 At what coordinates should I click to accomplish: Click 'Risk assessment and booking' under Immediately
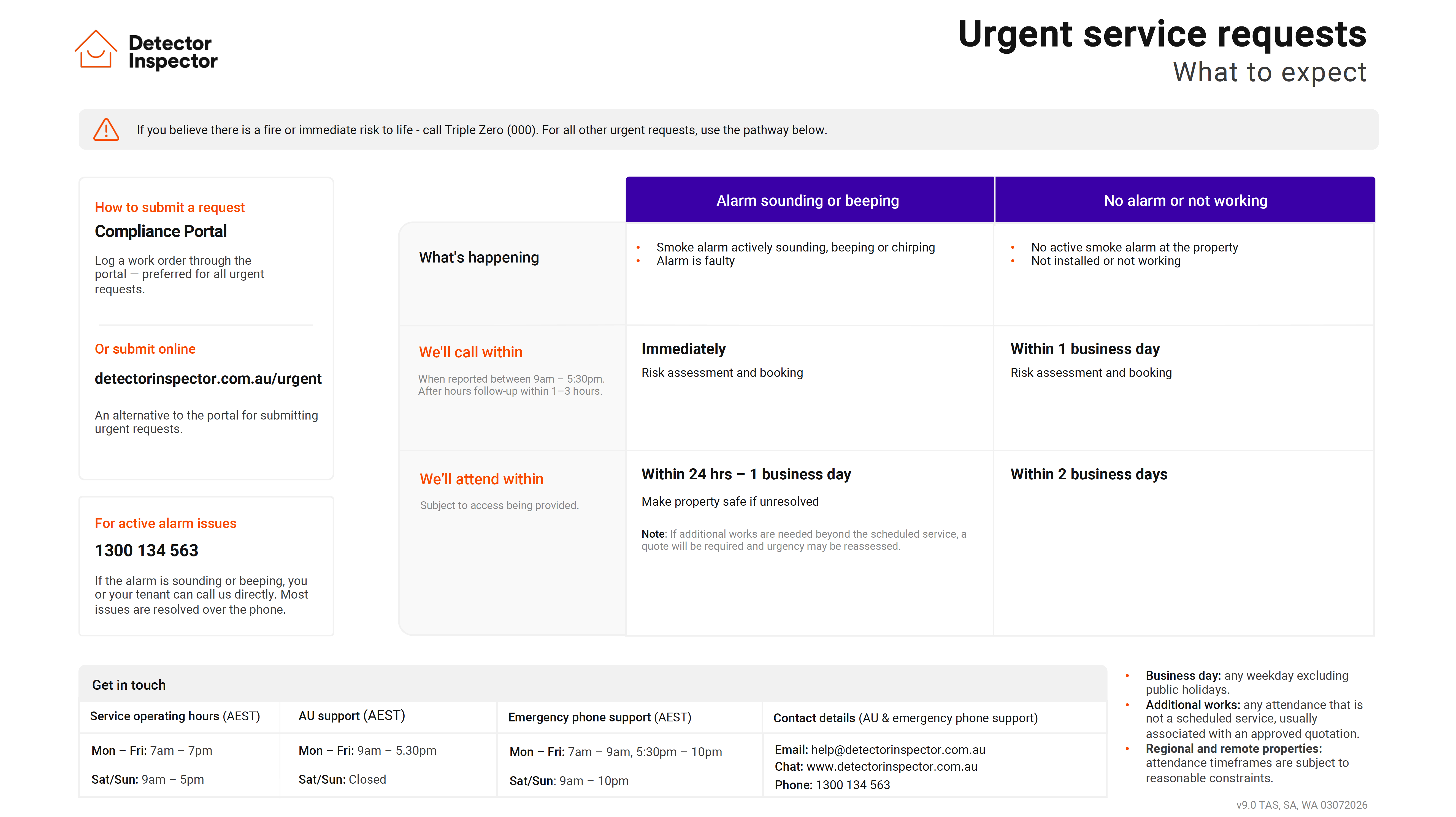point(722,373)
